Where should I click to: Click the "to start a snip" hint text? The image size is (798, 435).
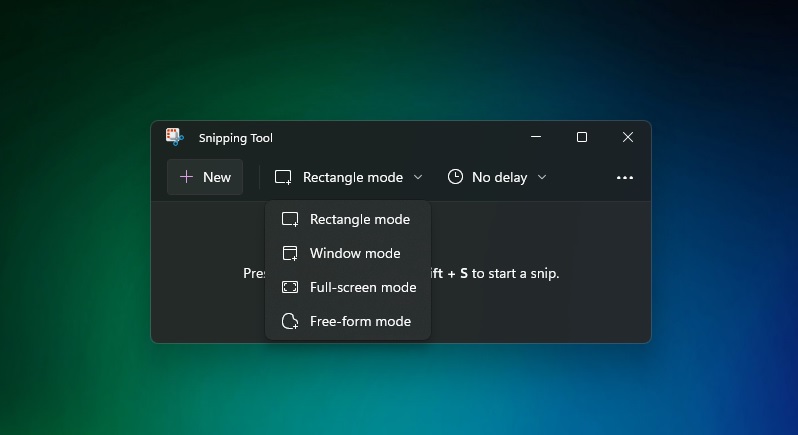click(x=515, y=273)
